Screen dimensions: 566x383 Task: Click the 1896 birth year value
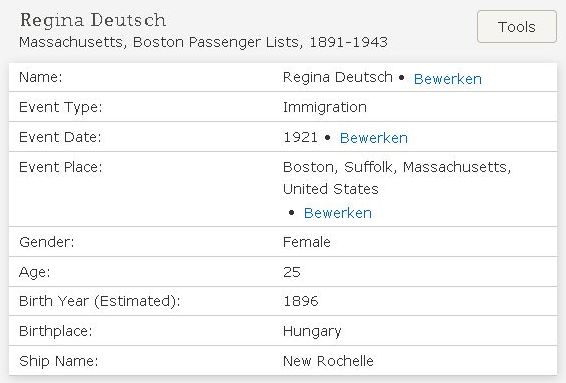point(301,301)
